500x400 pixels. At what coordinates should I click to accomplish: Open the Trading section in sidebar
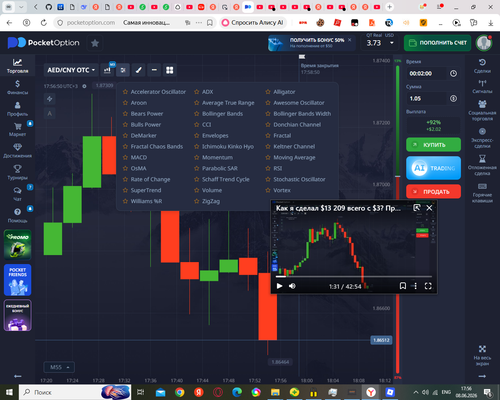(17, 66)
